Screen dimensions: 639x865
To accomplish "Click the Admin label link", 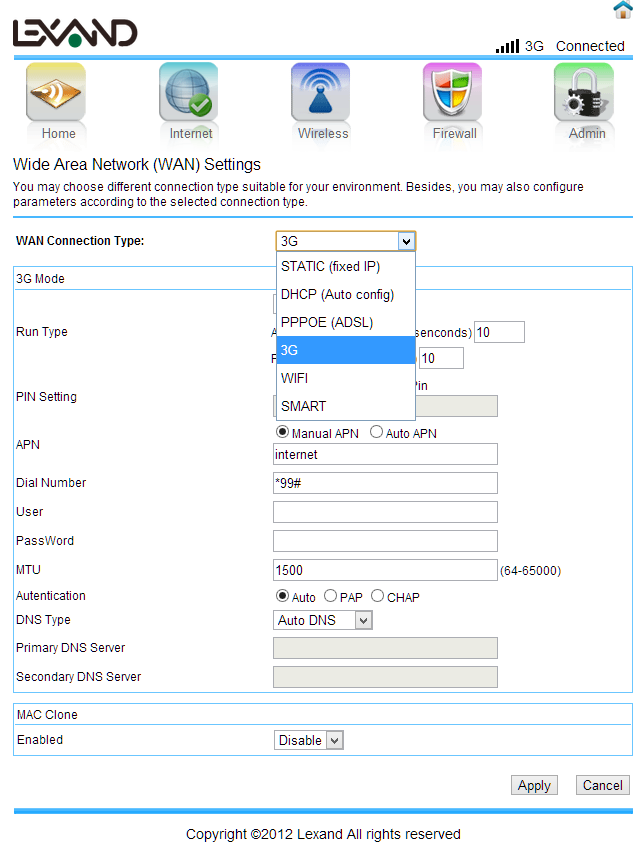I will [x=587, y=134].
